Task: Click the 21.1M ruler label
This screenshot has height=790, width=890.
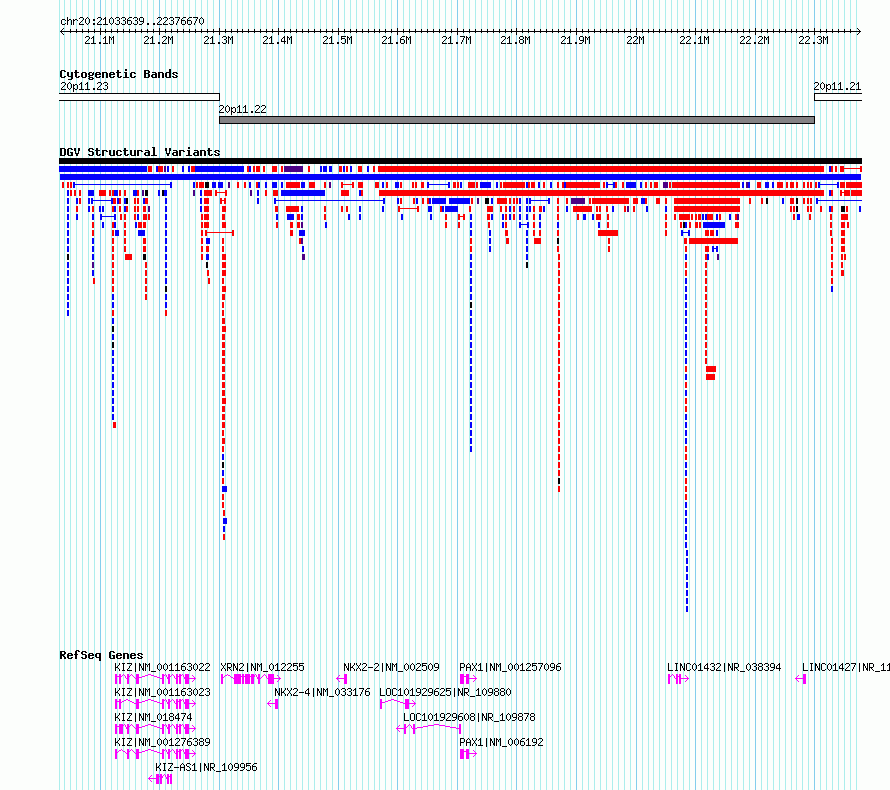Action: (x=99, y=40)
